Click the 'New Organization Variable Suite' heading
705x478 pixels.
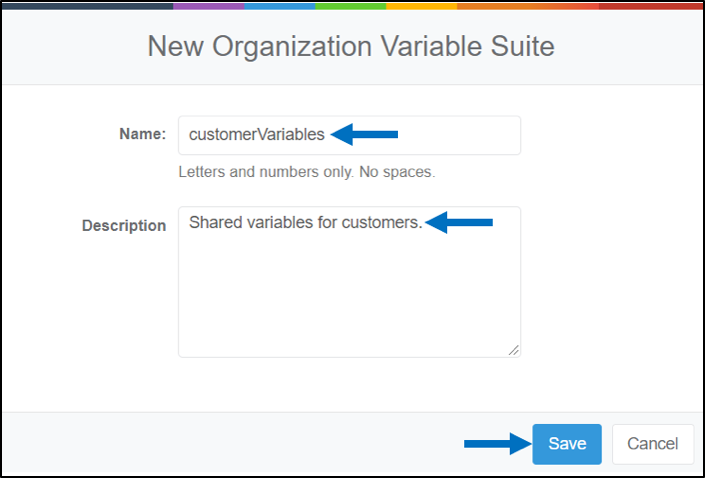click(x=351, y=46)
